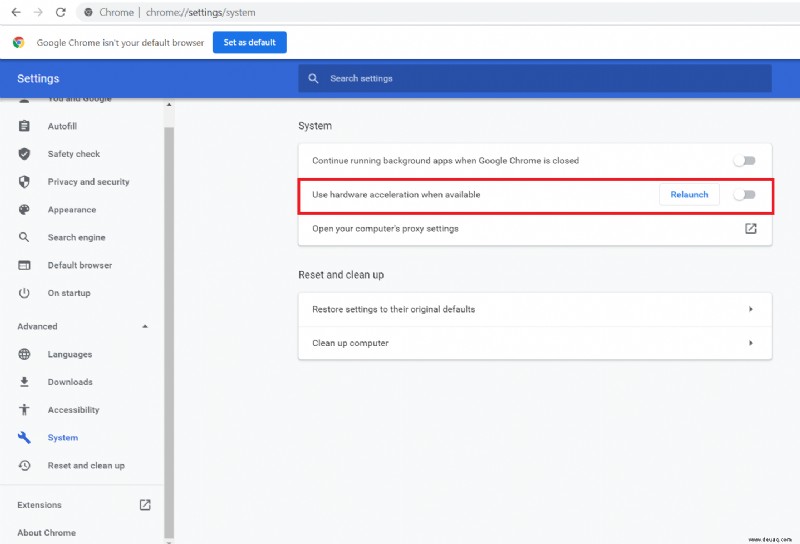The width and height of the screenshot is (800, 544).
Task: Click the Extensions external link icon
Action: (x=145, y=505)
